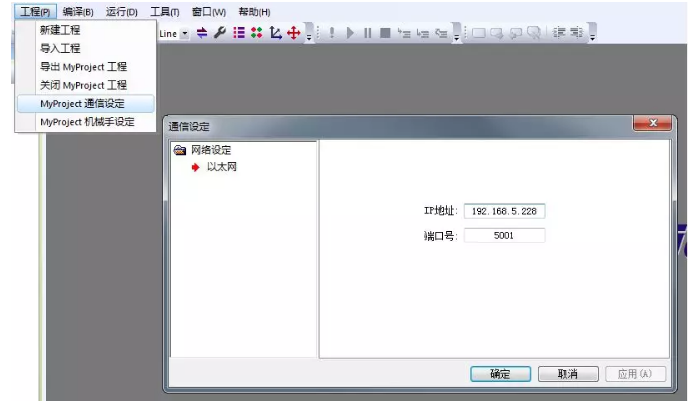Click the magnifier bubble icon
700x404 pixels.
click(x=534, y=33)
